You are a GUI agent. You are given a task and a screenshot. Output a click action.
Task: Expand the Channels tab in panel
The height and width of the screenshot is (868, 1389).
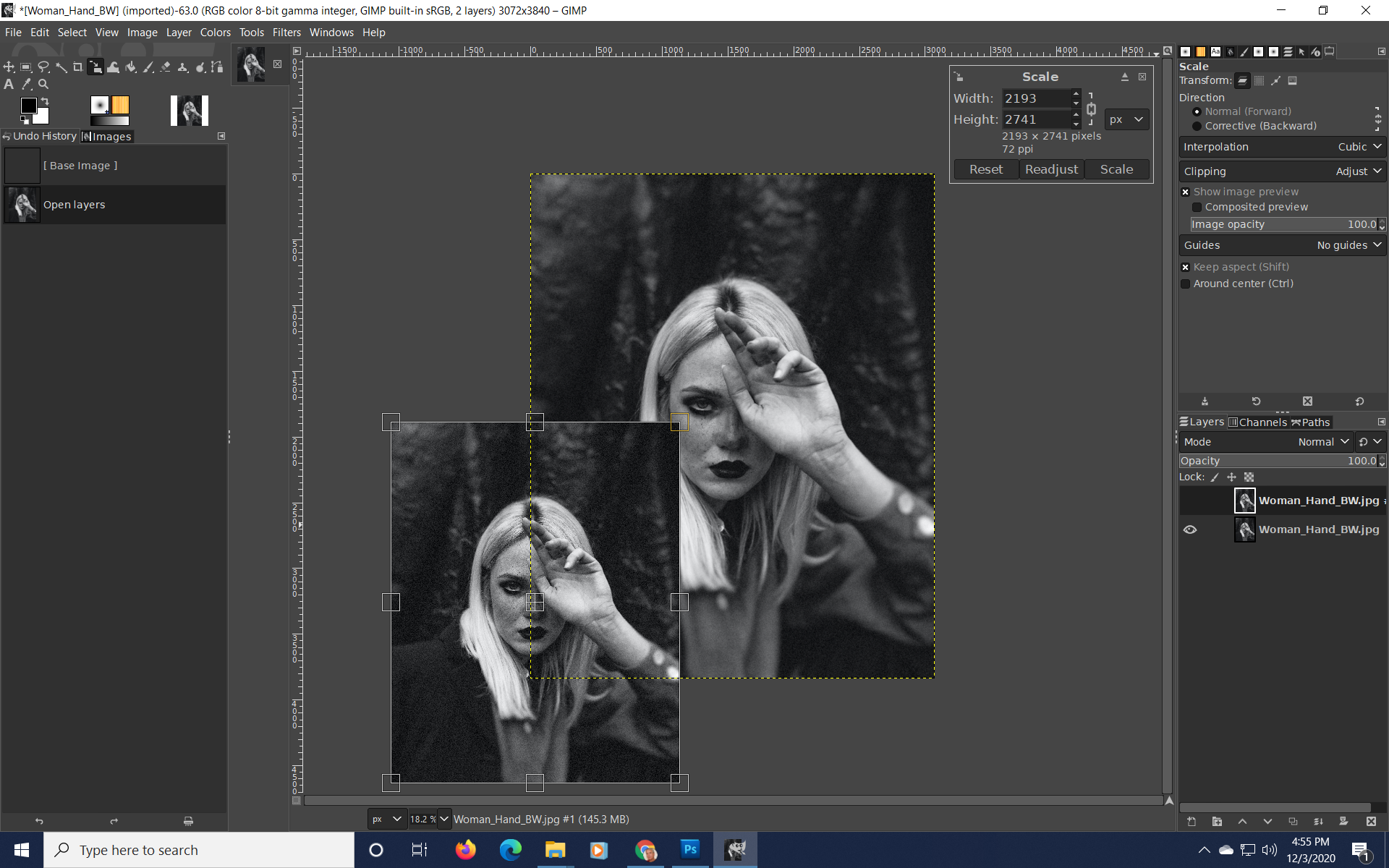[x=1260, y=422]
